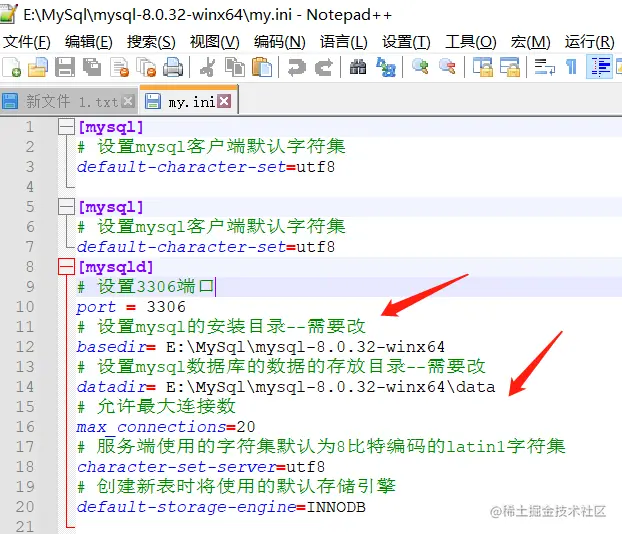Click 'character-set-server=utf8' line
Screen dimensions: 622x534
tap(201, 467)
